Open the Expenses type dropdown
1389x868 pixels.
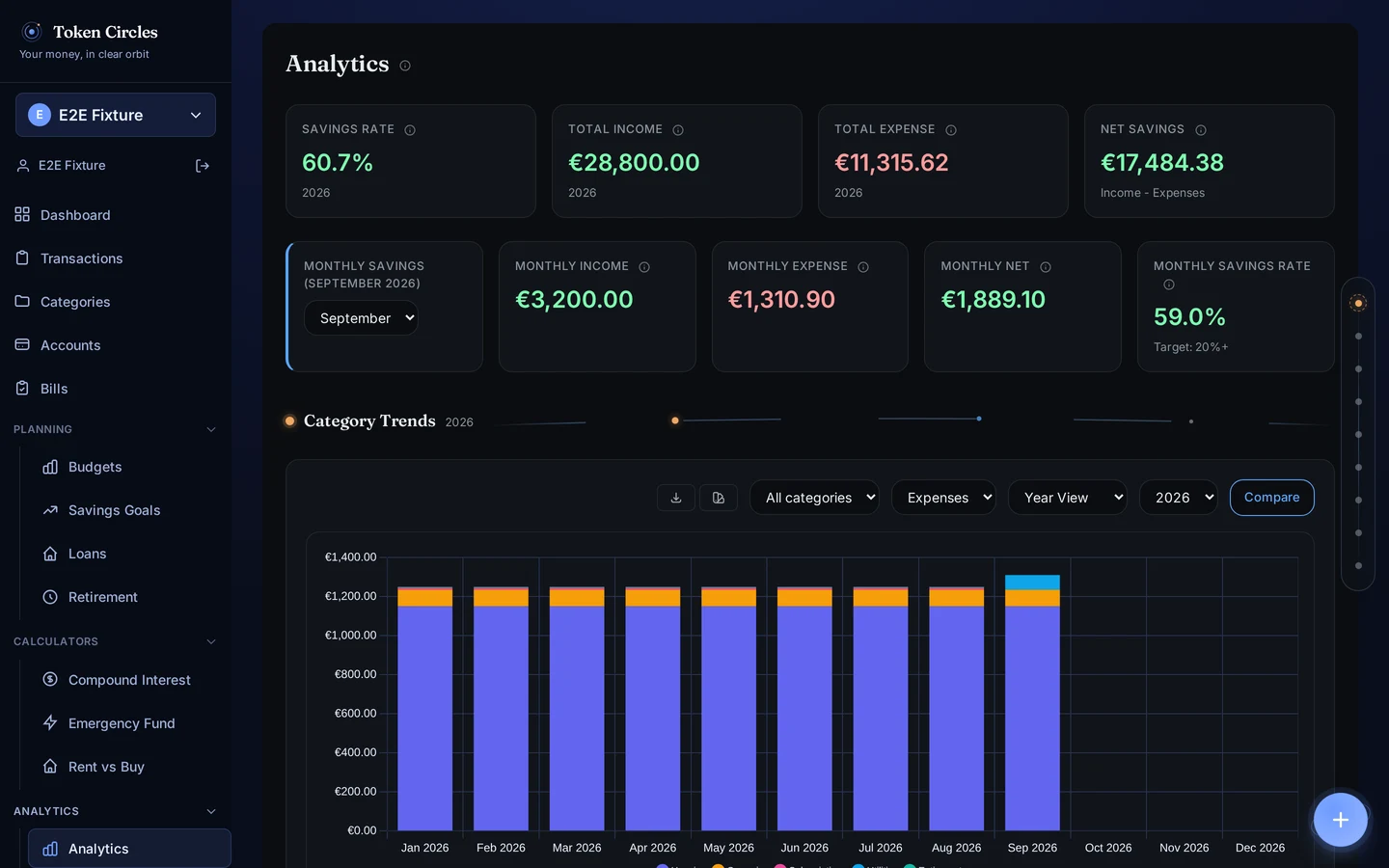pos(943,498)
